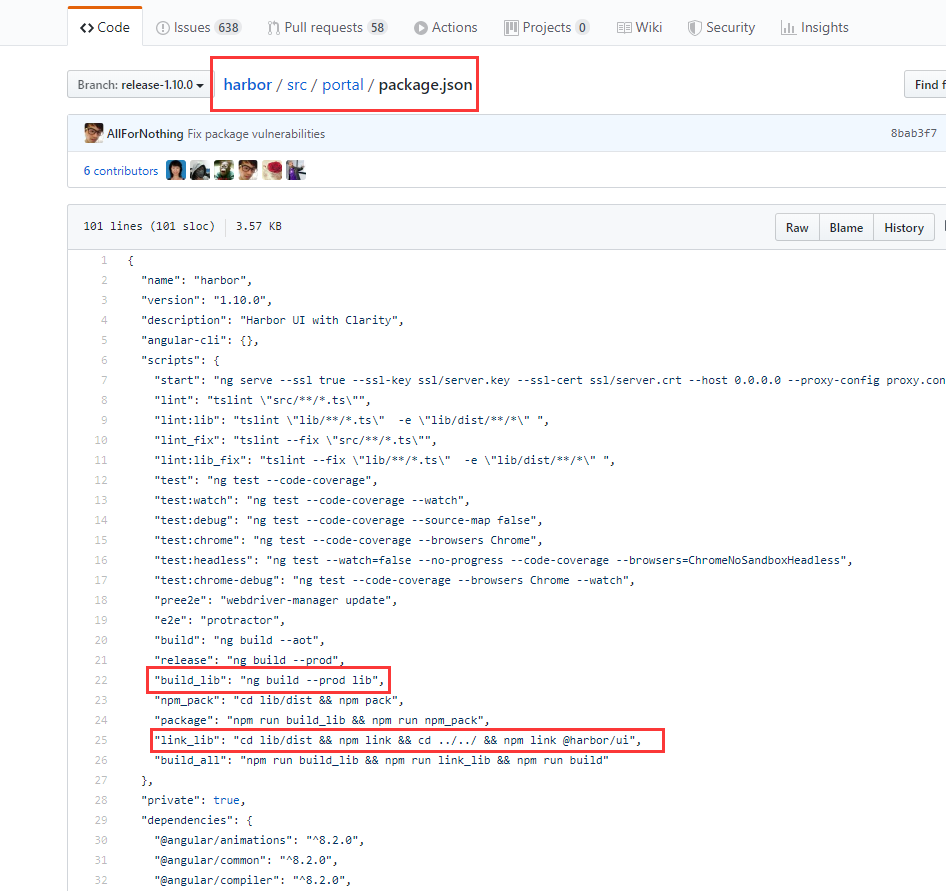This screenshot has width=946, height=891.
Task: Click the third contributor avatar
Action: [224, 170]
